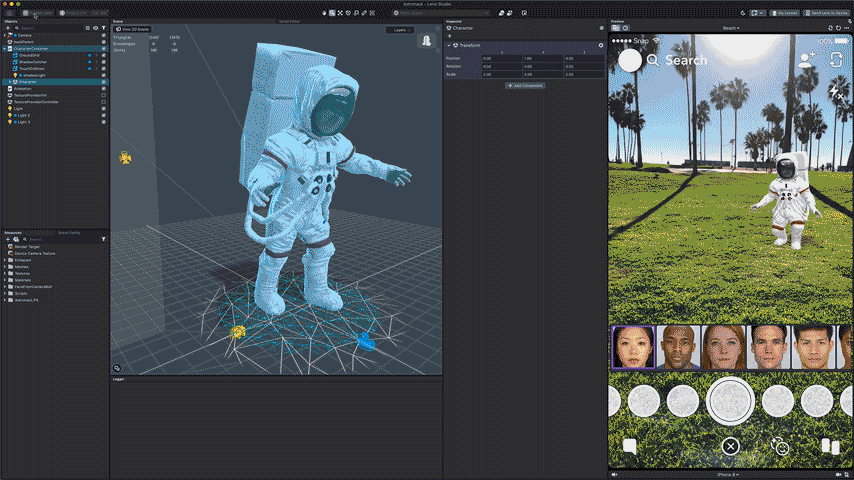This screenshot has height=480, width=854.
Task: Reset the Preview with refresh icon
Action: (x=838, y=28)
